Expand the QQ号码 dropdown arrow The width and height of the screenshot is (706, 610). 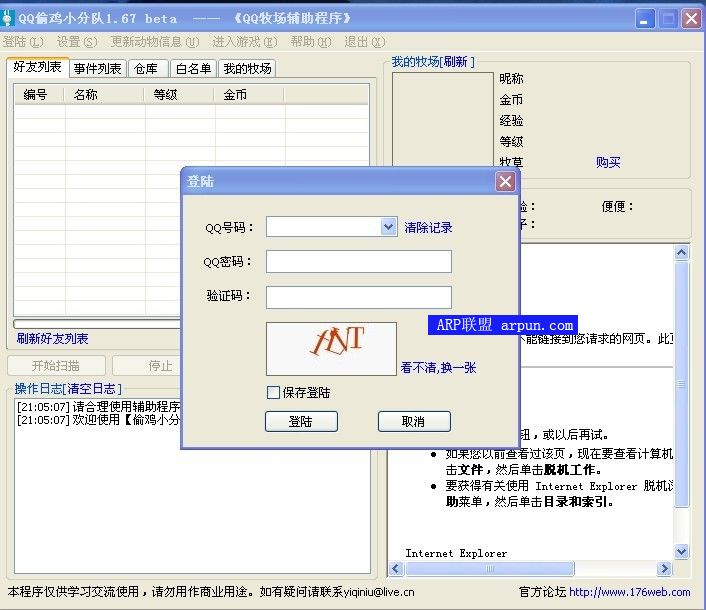[388, 226]
